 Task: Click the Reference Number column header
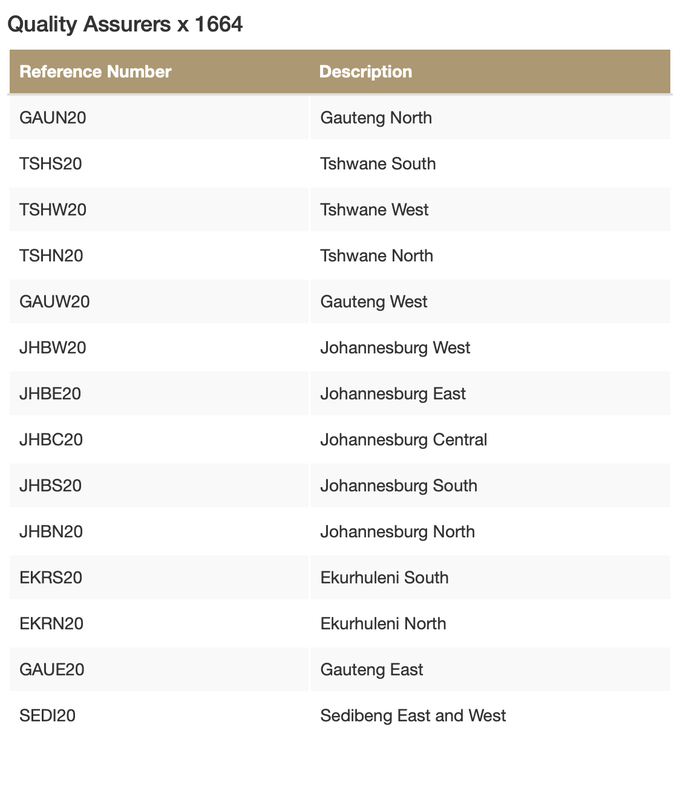coord(95,72)
